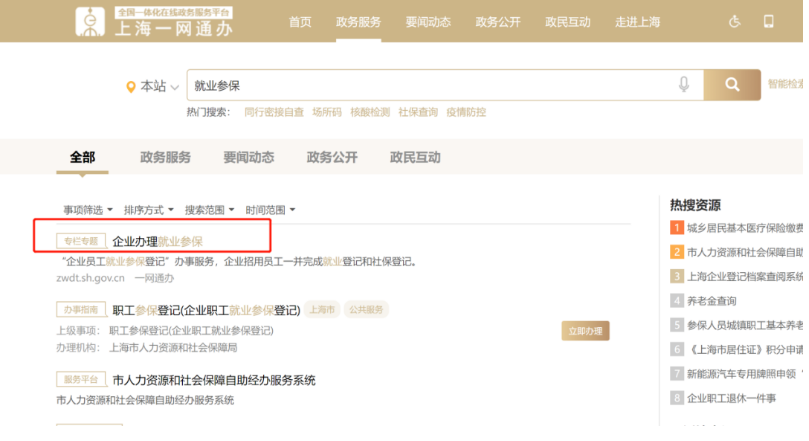Click 上级事项 职工参保登记 text line
This screenshot has width=809, height=441.
tap(165, 331)
